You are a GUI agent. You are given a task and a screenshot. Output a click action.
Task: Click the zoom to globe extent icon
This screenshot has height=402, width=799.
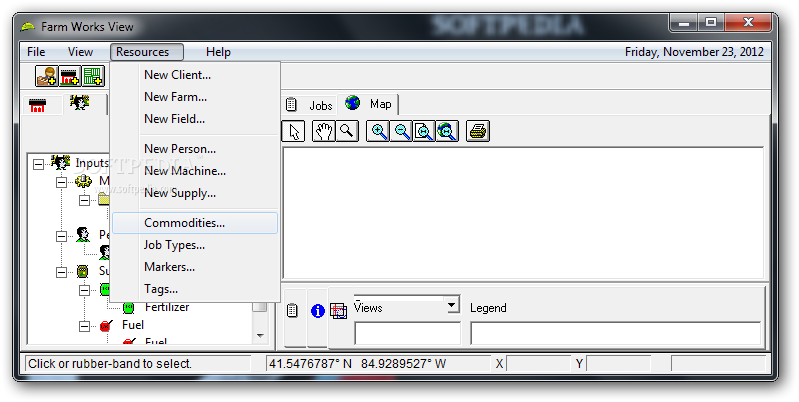point(447,131)
